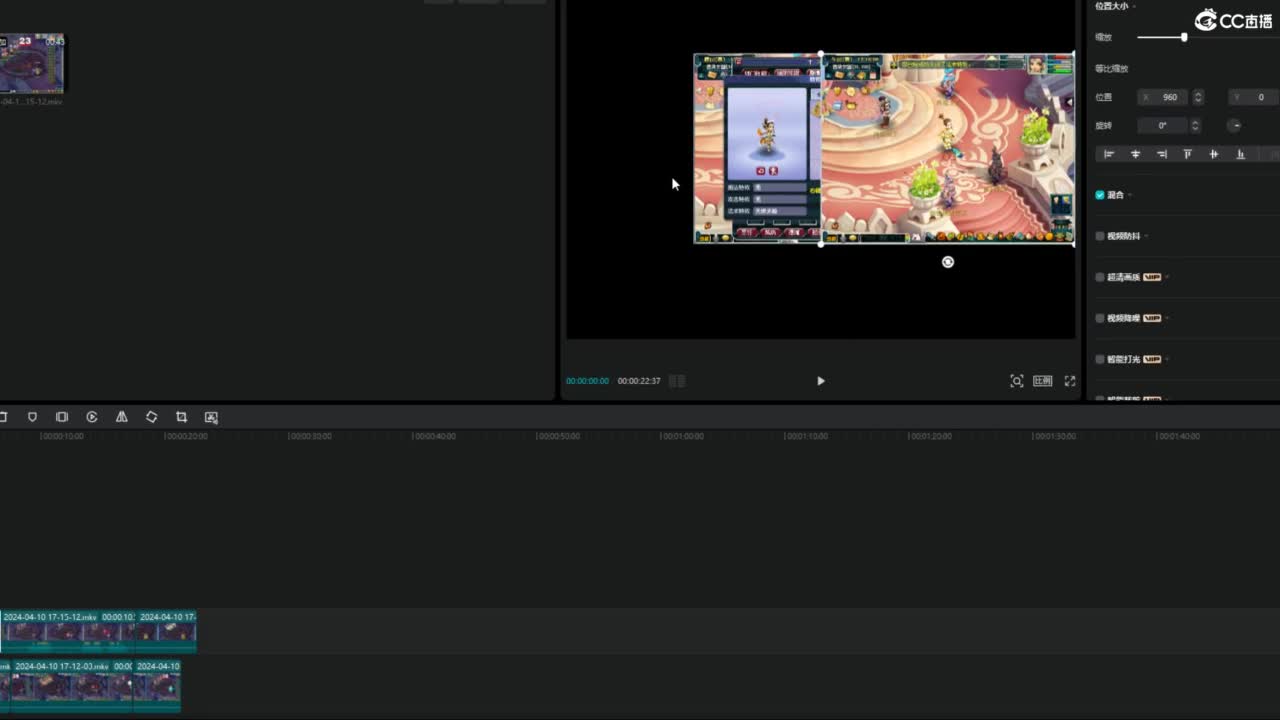Expand the 智能打光 section arrow

click(1167, 359)
